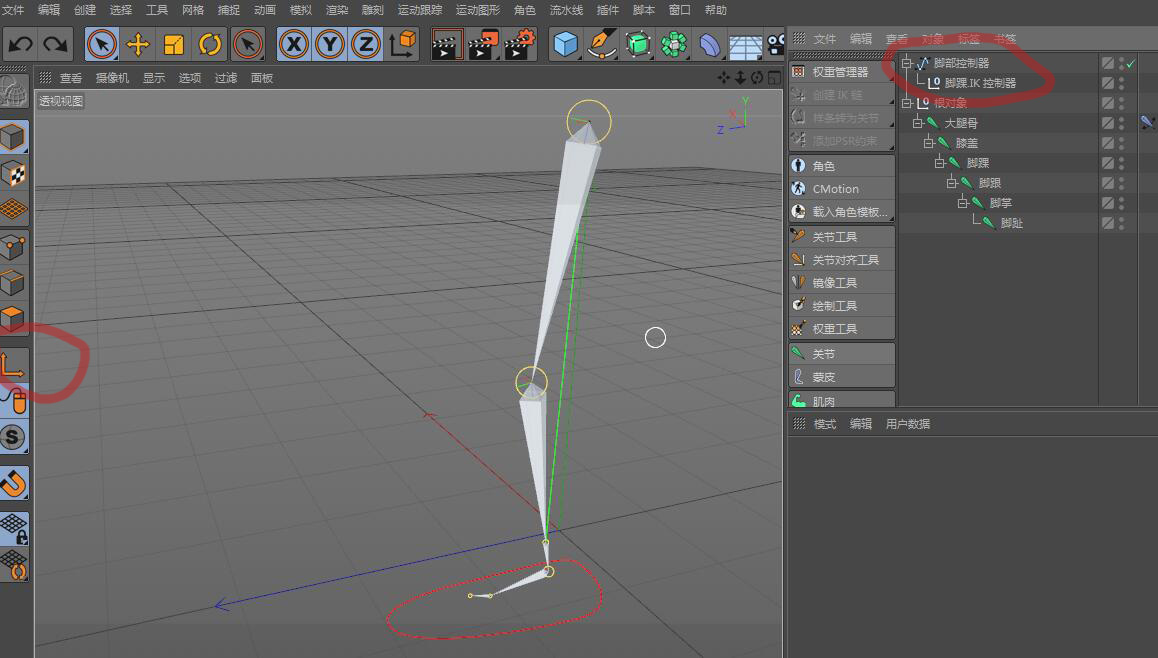This screenshot has width=1158, height=658.
Task: Open 权重管理器 from character panel
Action: (841, 72)
